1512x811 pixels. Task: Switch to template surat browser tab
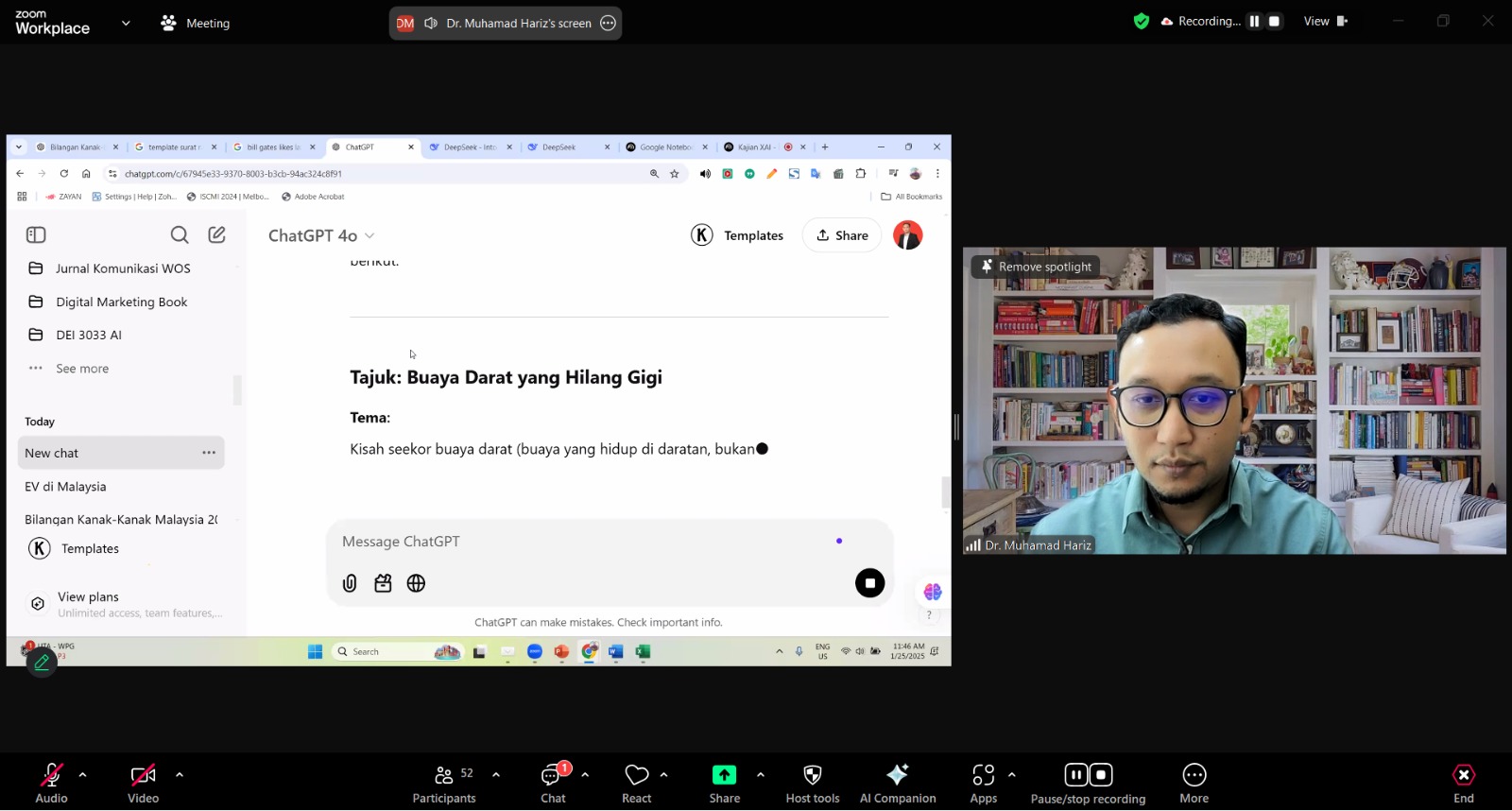coord(174,147)
